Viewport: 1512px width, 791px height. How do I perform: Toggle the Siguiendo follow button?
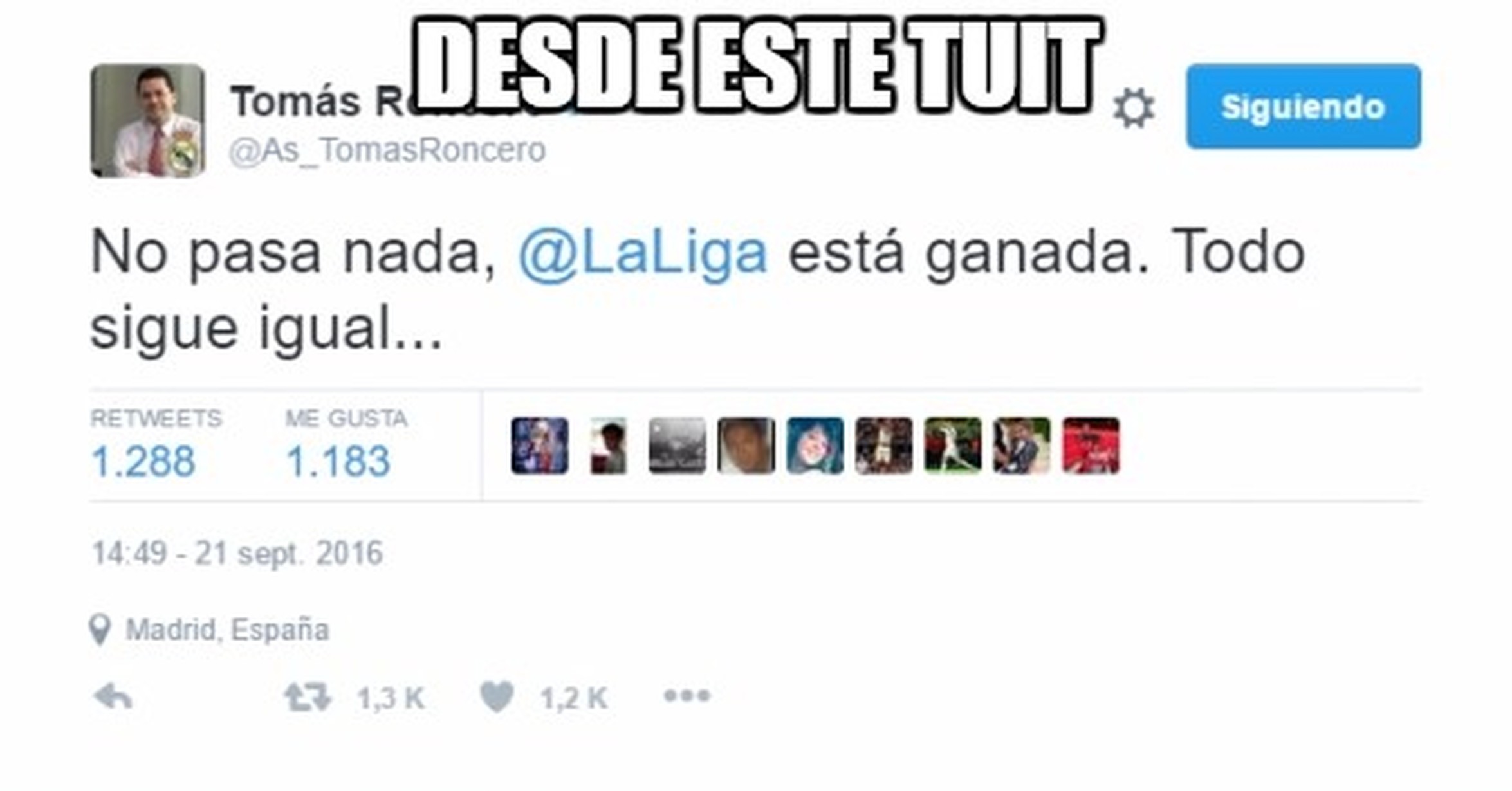click(1304, 106)
